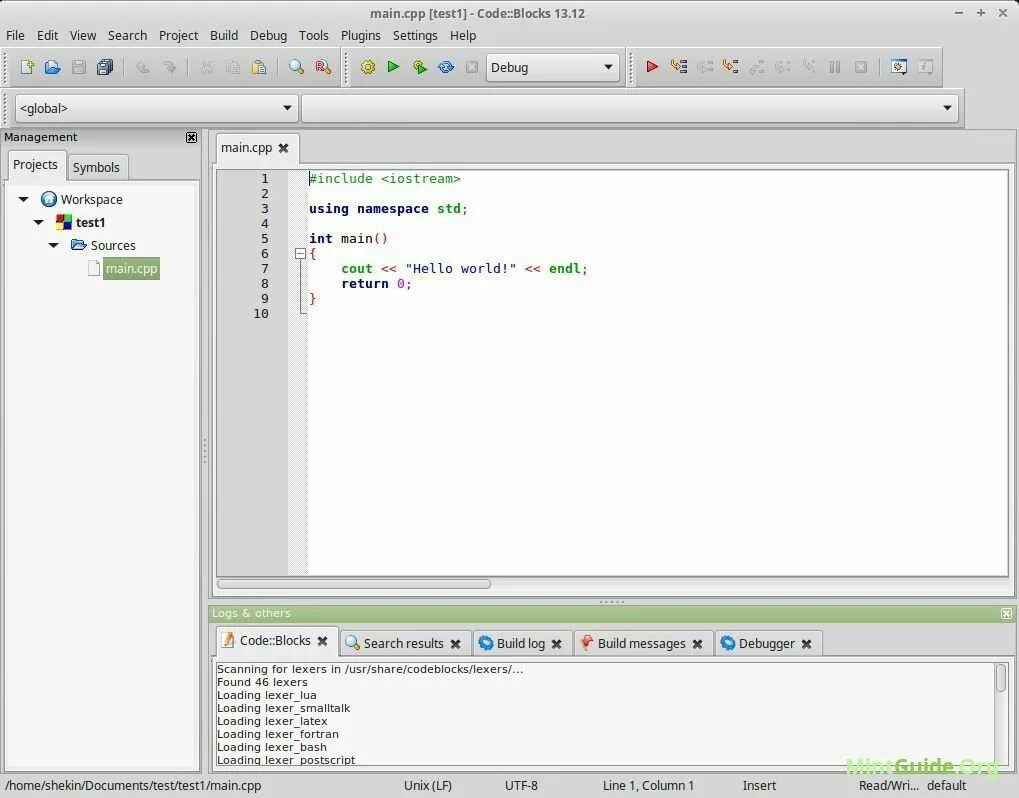Click the Stop debugger icon
The width and height of the screenshot is (1019, 798).
coord(861,66)
